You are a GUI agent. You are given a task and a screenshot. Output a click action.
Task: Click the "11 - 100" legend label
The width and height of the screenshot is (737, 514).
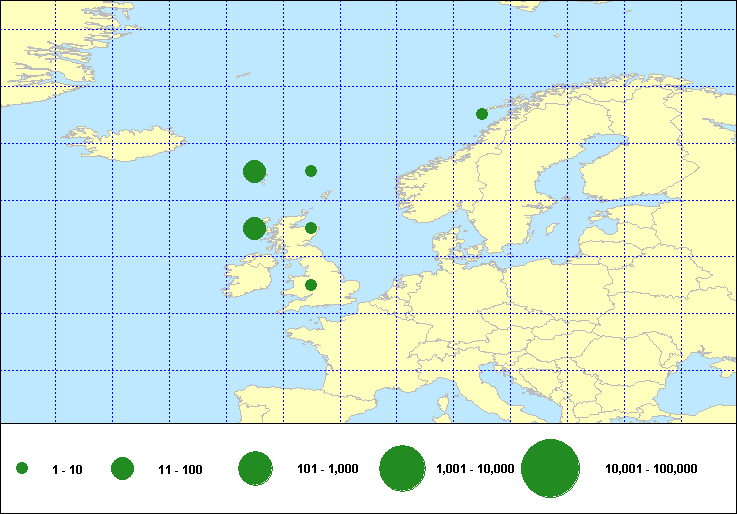pos(180,469)
